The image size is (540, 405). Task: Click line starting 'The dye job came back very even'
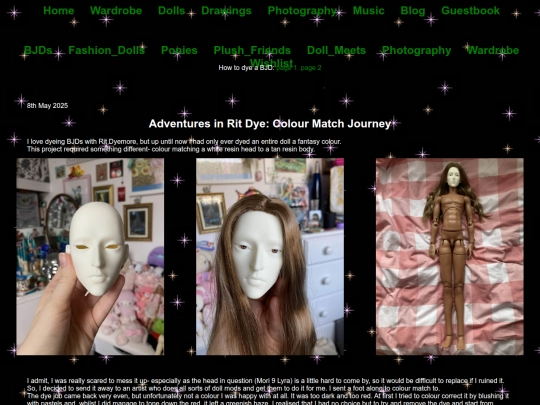[x=268, y=396]
